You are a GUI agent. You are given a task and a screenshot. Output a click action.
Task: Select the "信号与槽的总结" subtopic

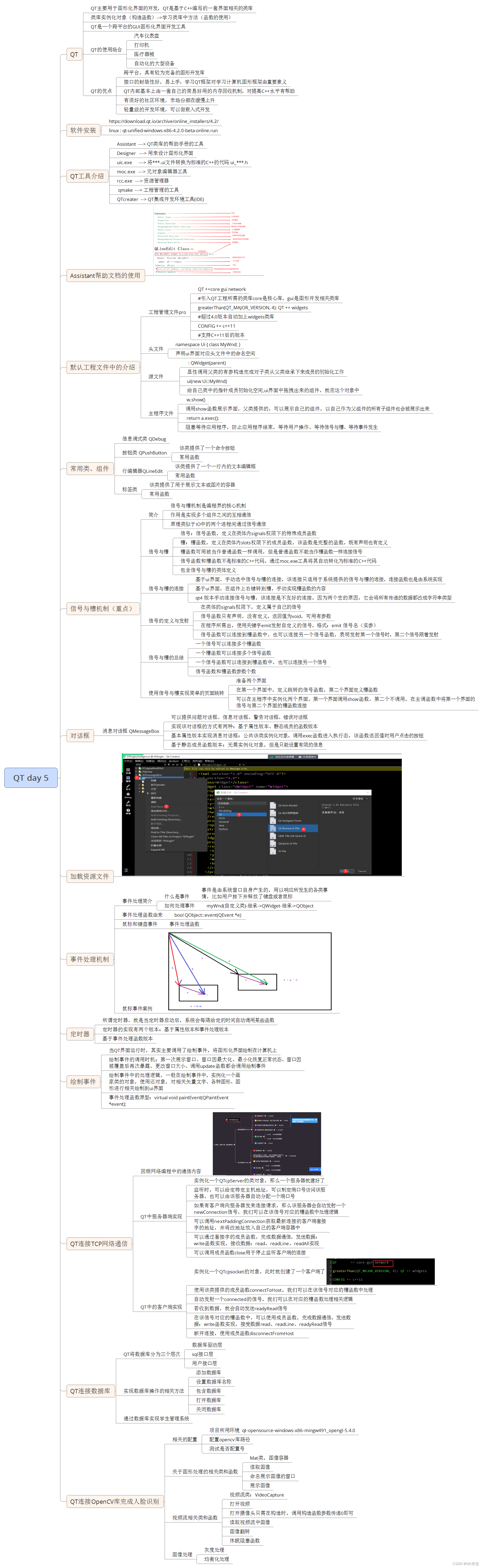coord(166,657)
